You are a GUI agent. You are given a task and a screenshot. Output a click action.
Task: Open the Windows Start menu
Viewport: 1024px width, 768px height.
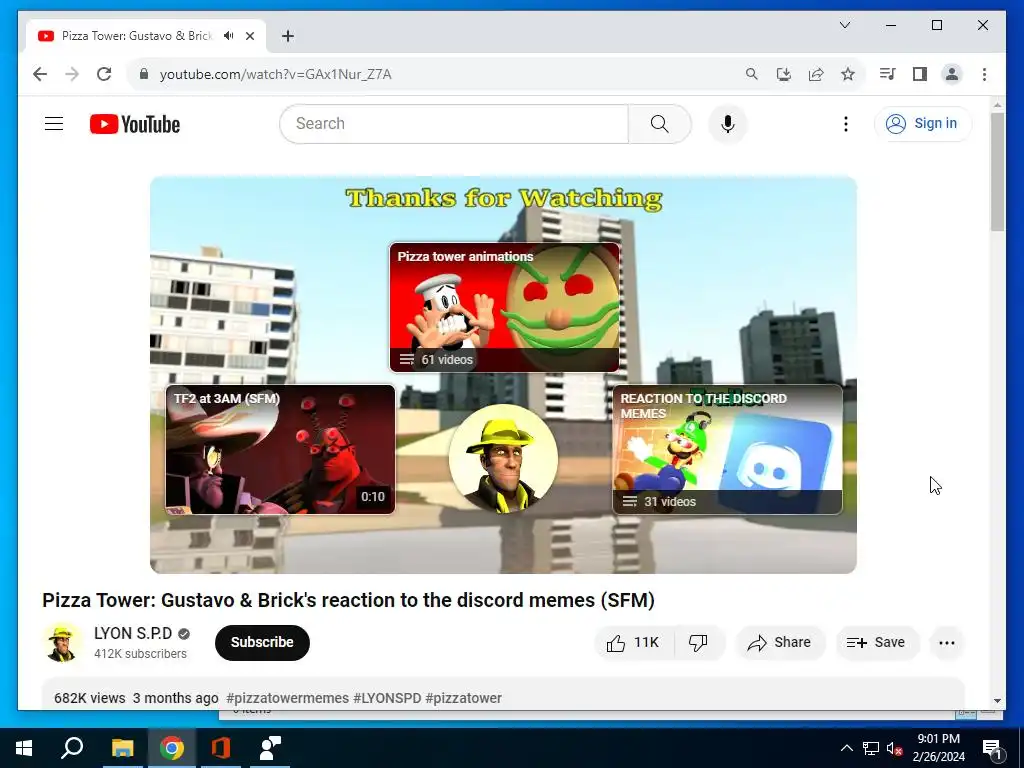(24, 748)
